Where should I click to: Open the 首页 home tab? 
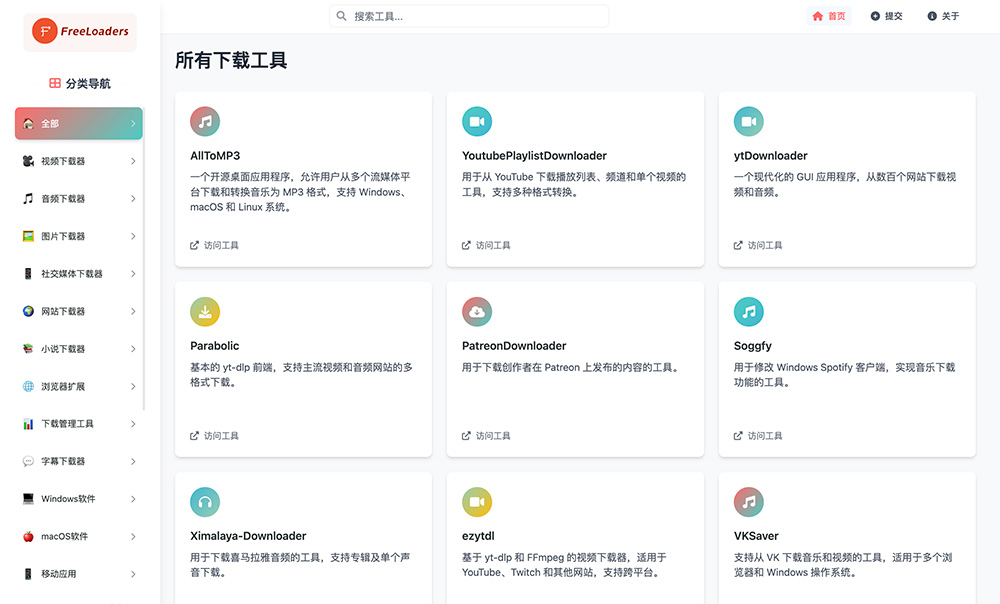coord(829,16)
